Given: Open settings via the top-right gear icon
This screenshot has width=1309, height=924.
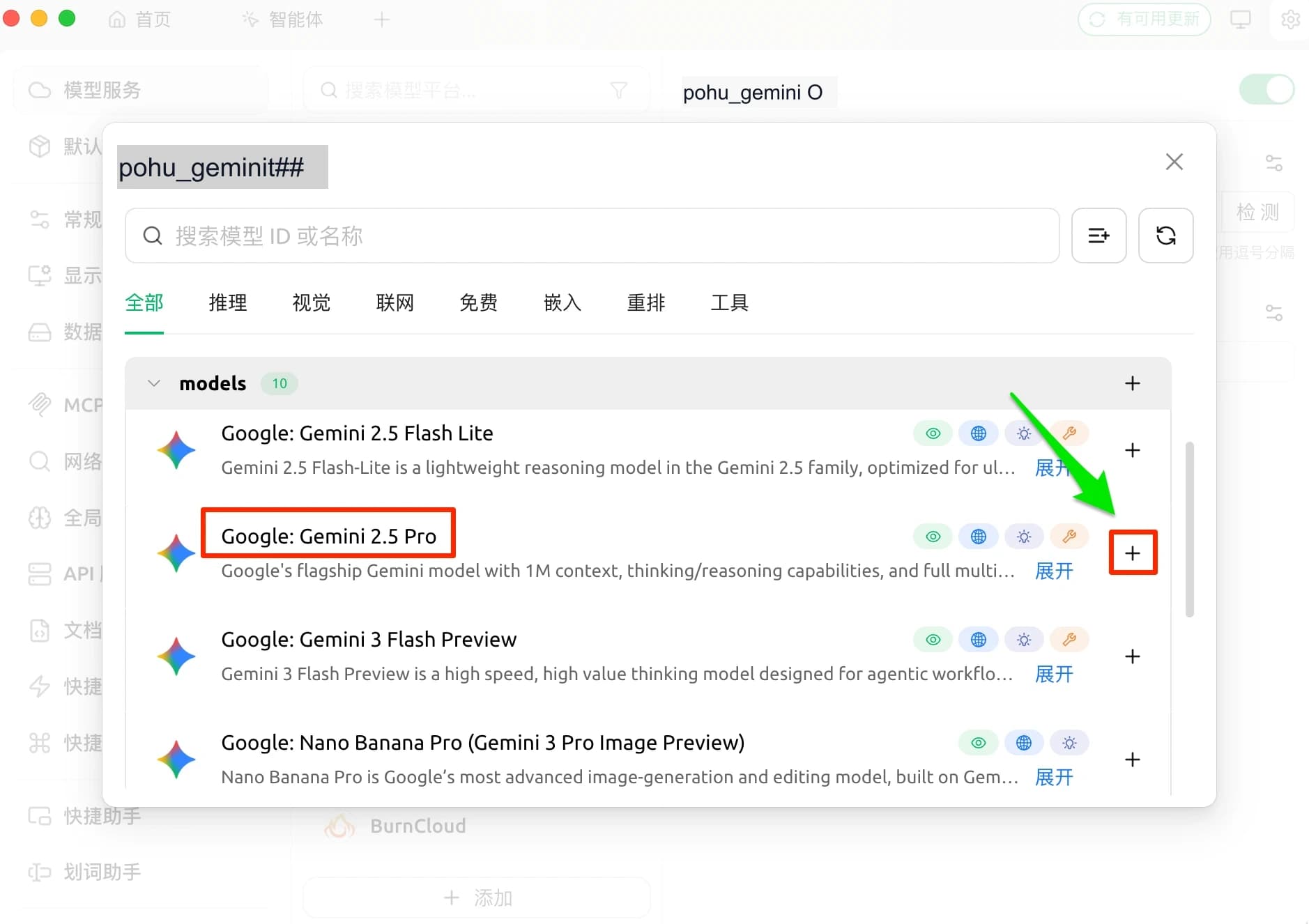Looking at the screenshot, I should point(1290,20).
